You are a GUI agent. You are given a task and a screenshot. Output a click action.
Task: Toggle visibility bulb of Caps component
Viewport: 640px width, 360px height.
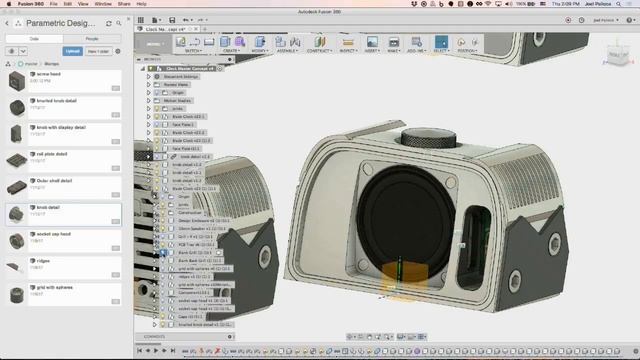pos(163,317)
